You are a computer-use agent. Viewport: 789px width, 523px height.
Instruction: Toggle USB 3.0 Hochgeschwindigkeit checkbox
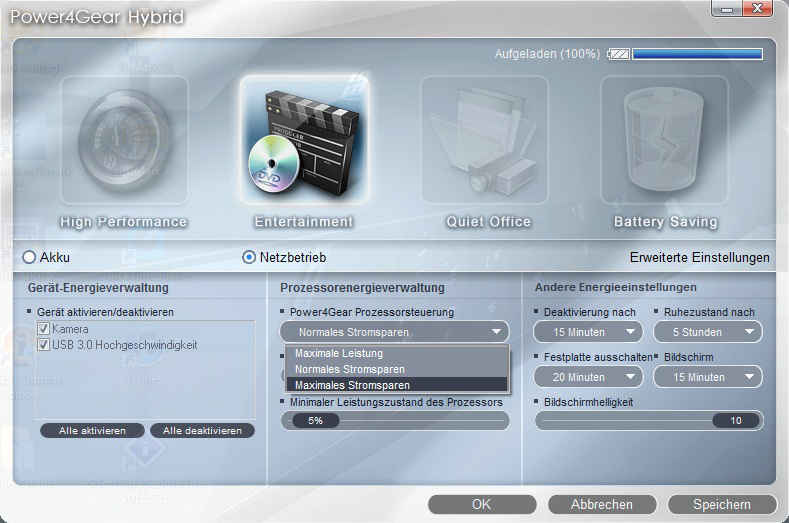coord(44,345)
